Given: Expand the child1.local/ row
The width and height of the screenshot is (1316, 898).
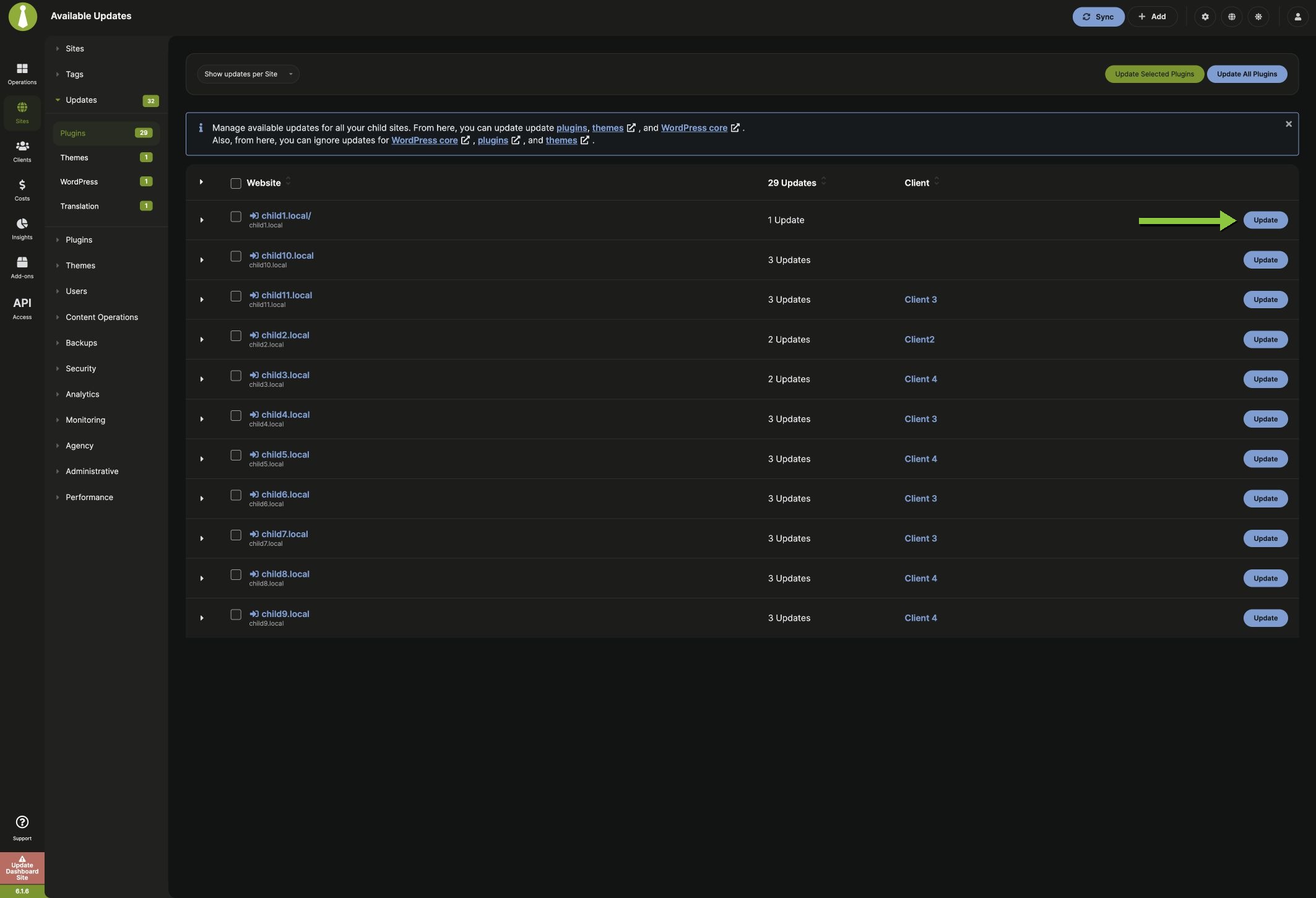Looking at the screenshot, I should tap(201, 220).
